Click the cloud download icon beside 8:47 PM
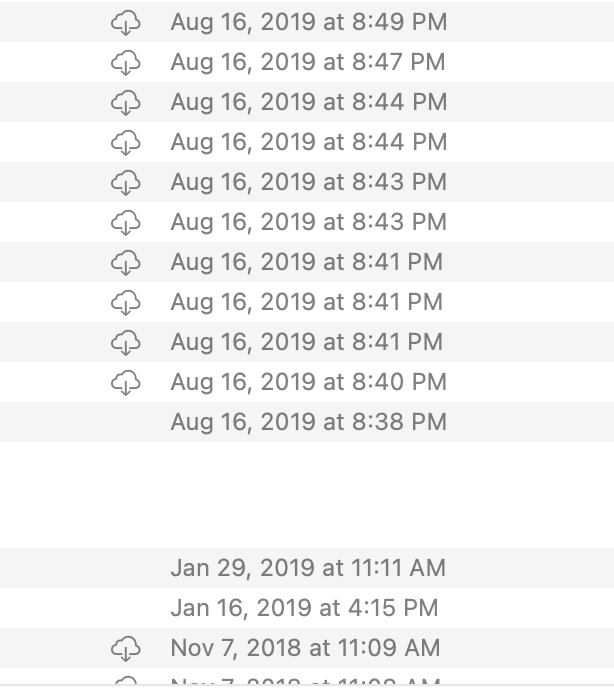The width and height of the screenshot is (614, 696). coord(126,63)
